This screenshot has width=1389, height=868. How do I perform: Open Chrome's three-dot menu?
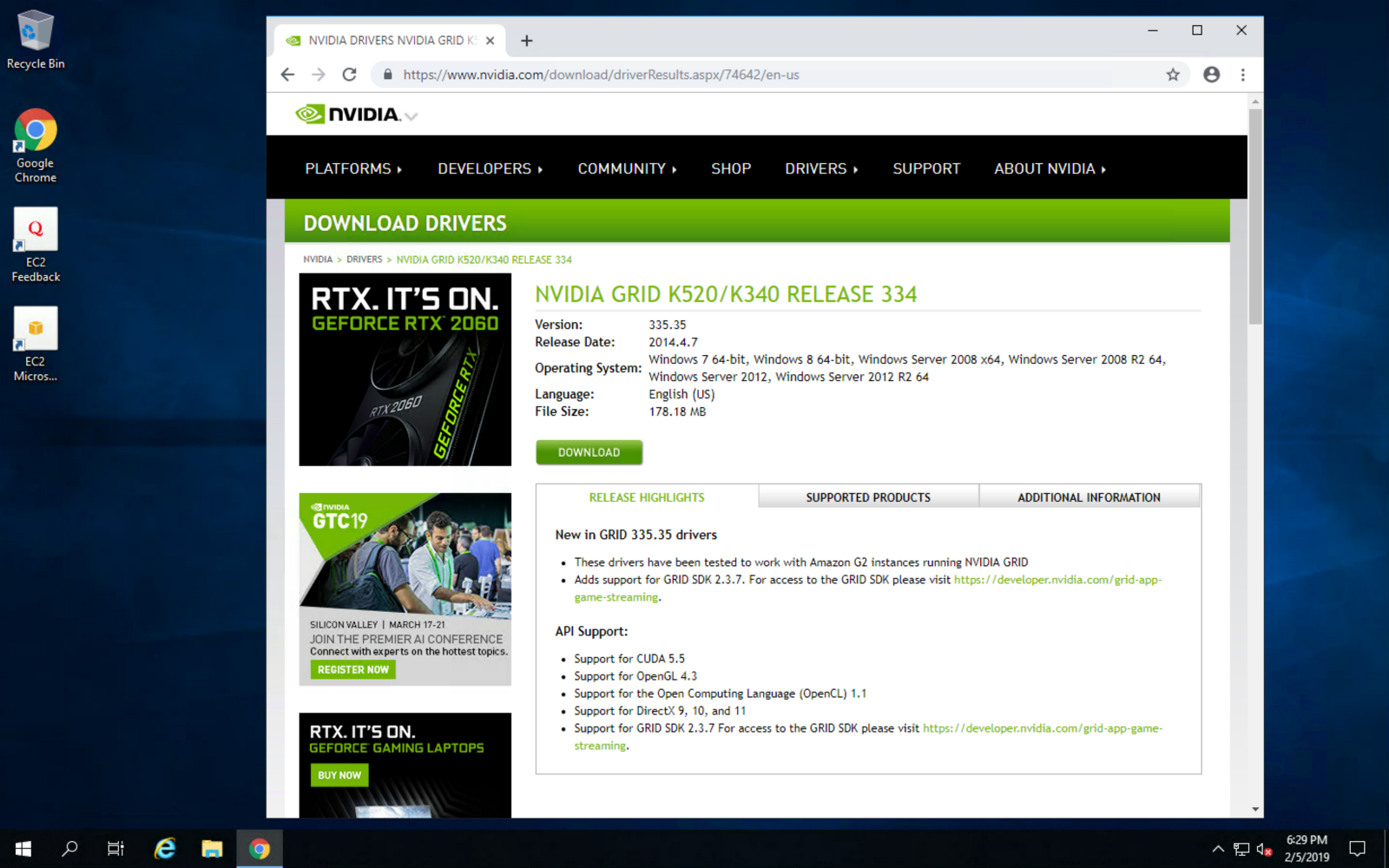(1242, 75)
